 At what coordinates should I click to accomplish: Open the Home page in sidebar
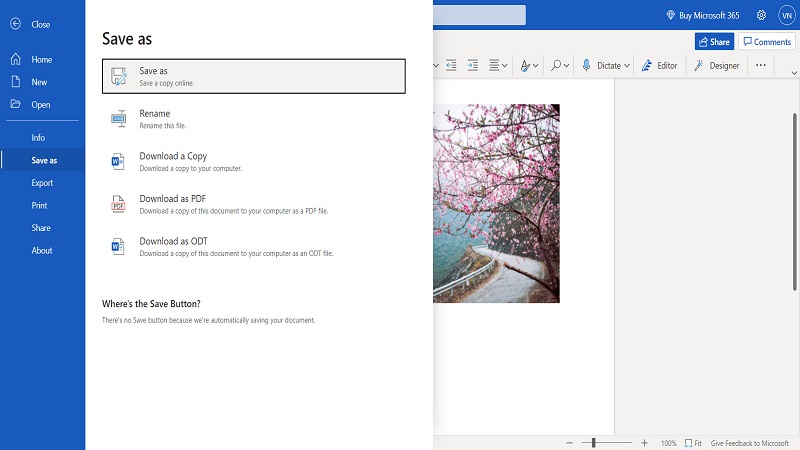coord(42,60)
